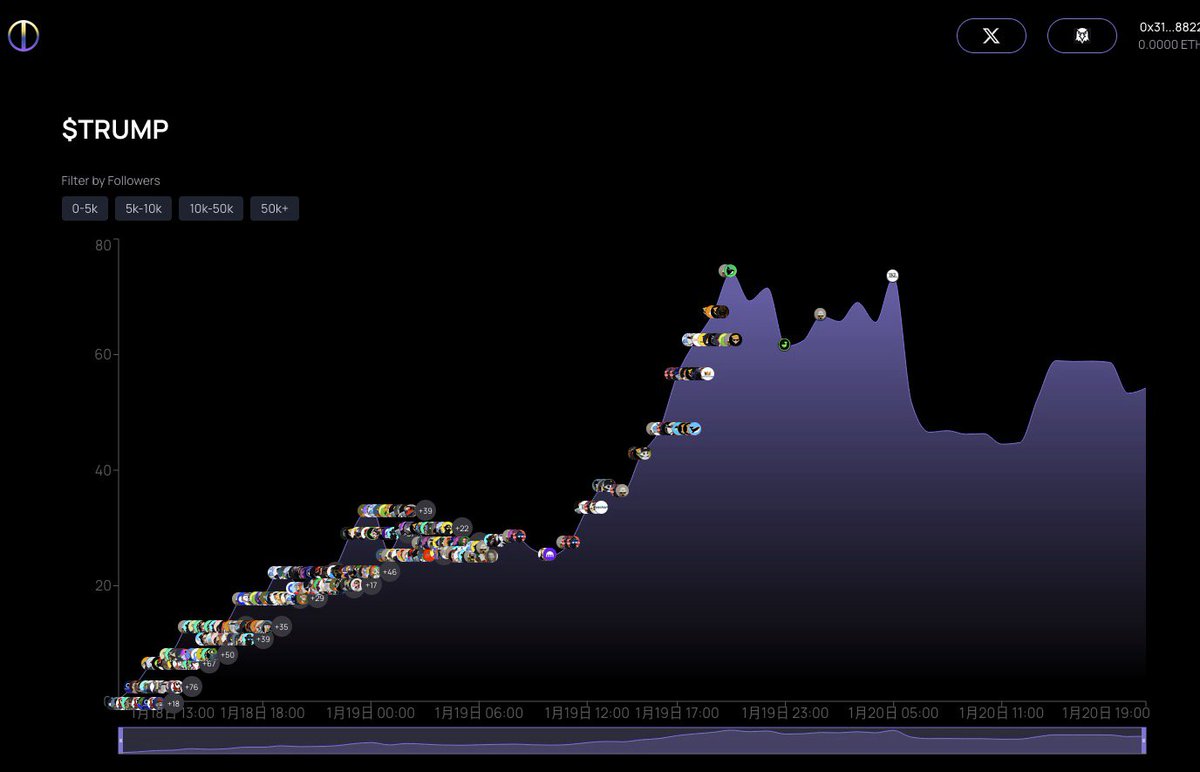Click the wallet address 0x31...8822
Screen dimensions: 1200x772
click(1168, 28)
